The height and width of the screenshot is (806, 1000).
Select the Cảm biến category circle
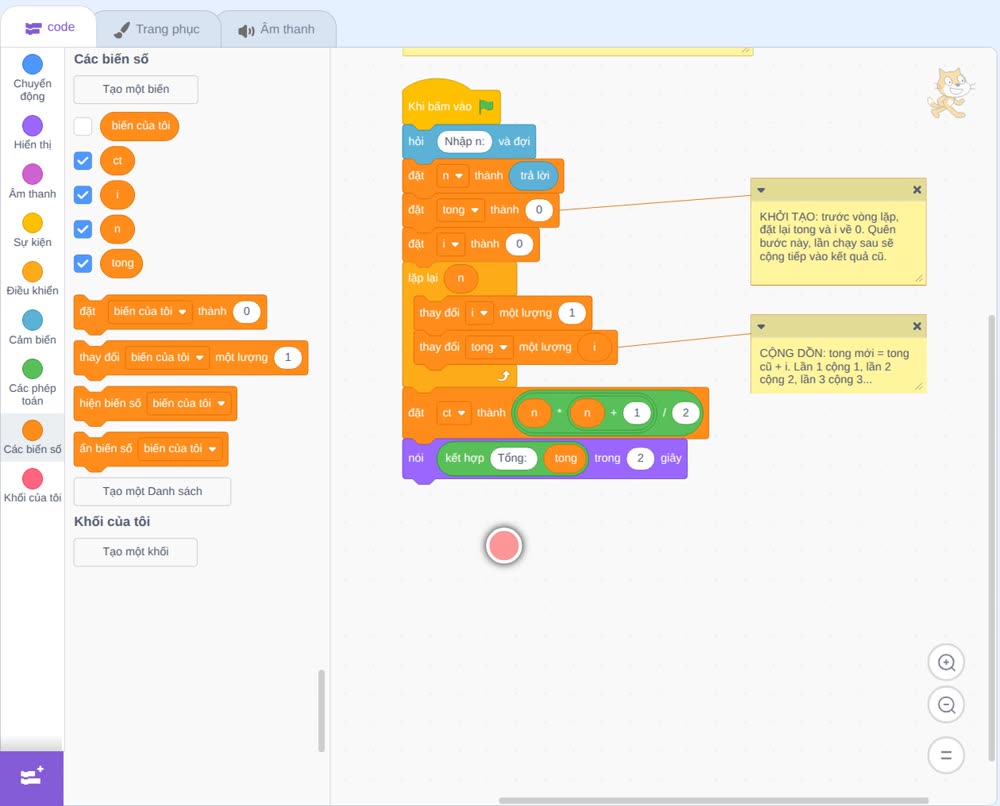pyautogui.click(x=32, y=320)
